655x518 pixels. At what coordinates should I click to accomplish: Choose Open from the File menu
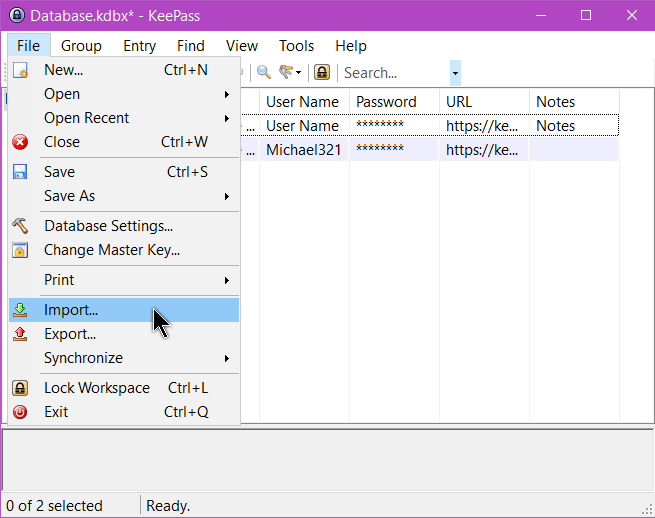point(124,94)
